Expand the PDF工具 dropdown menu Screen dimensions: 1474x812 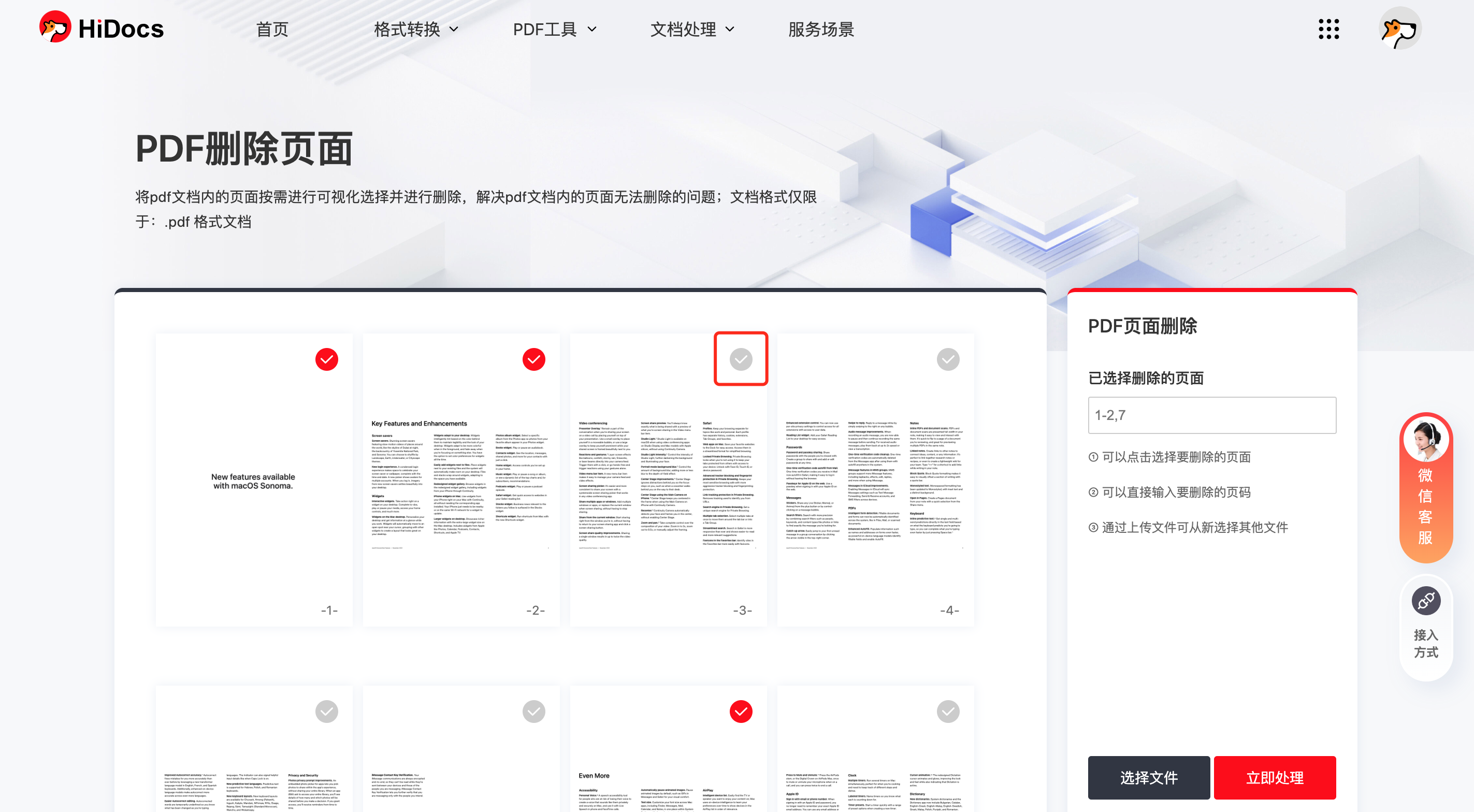(x=555, y=29)
